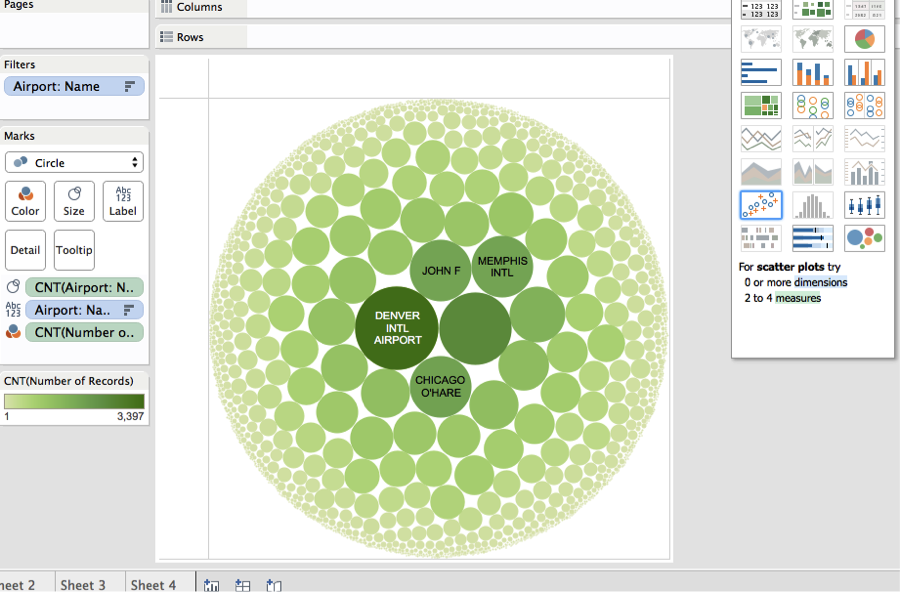Open the Color marks card button
The height and width of the screenshot is (592, 900).
[x=25, y=202]
